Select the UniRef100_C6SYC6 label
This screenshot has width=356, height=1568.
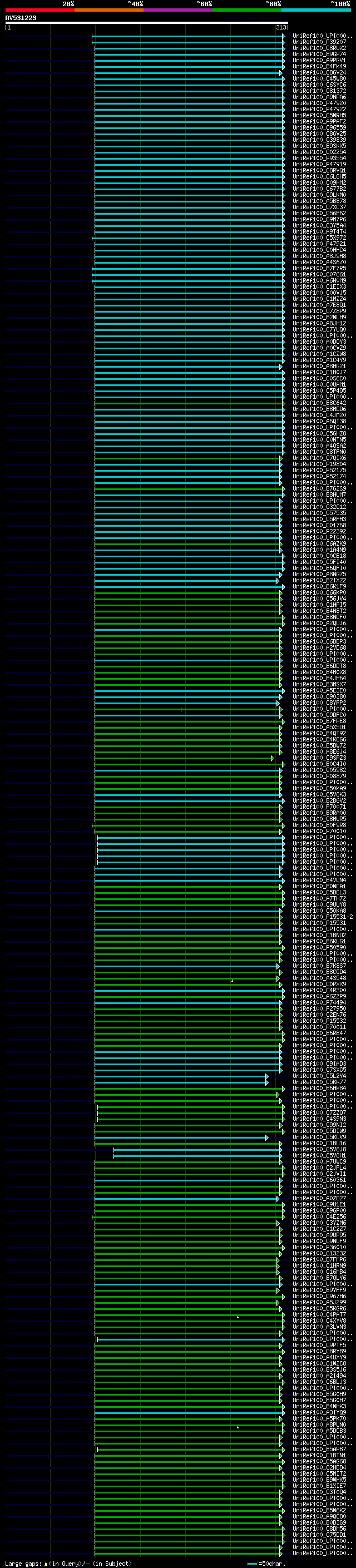point(319,85)
